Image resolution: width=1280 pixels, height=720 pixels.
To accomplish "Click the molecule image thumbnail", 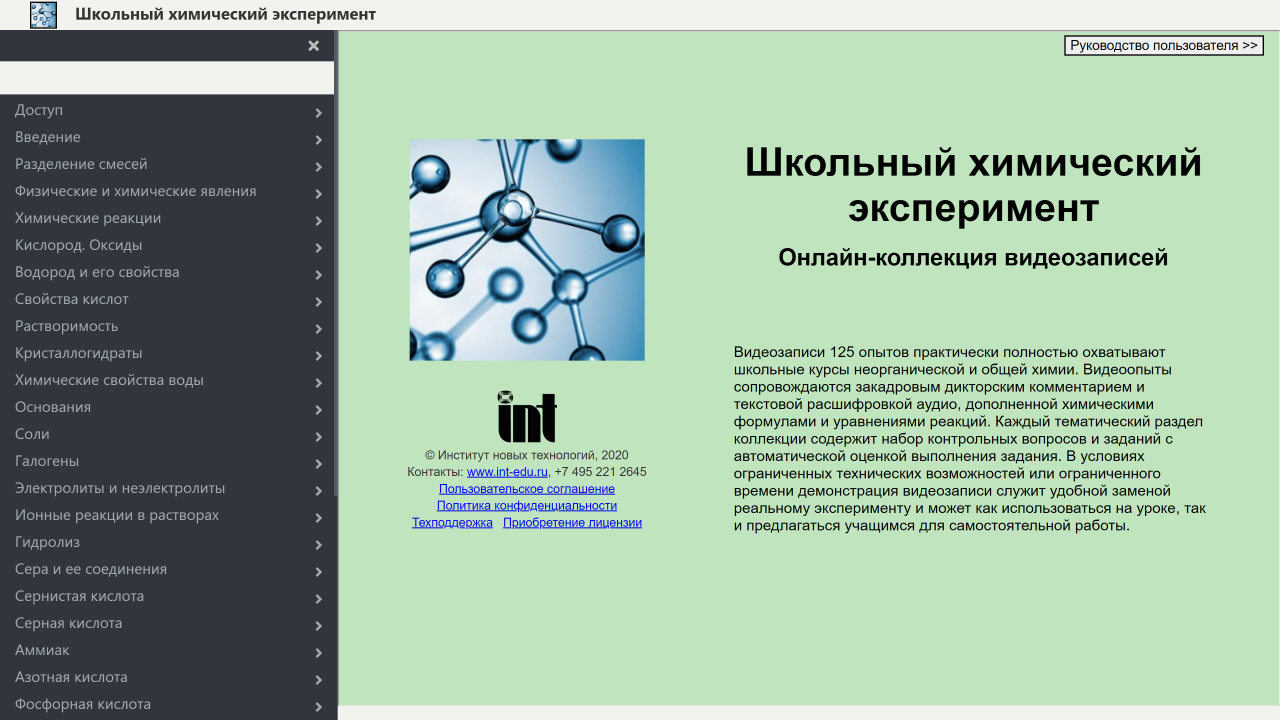I will pyautogui.click(x=527, y=250).
